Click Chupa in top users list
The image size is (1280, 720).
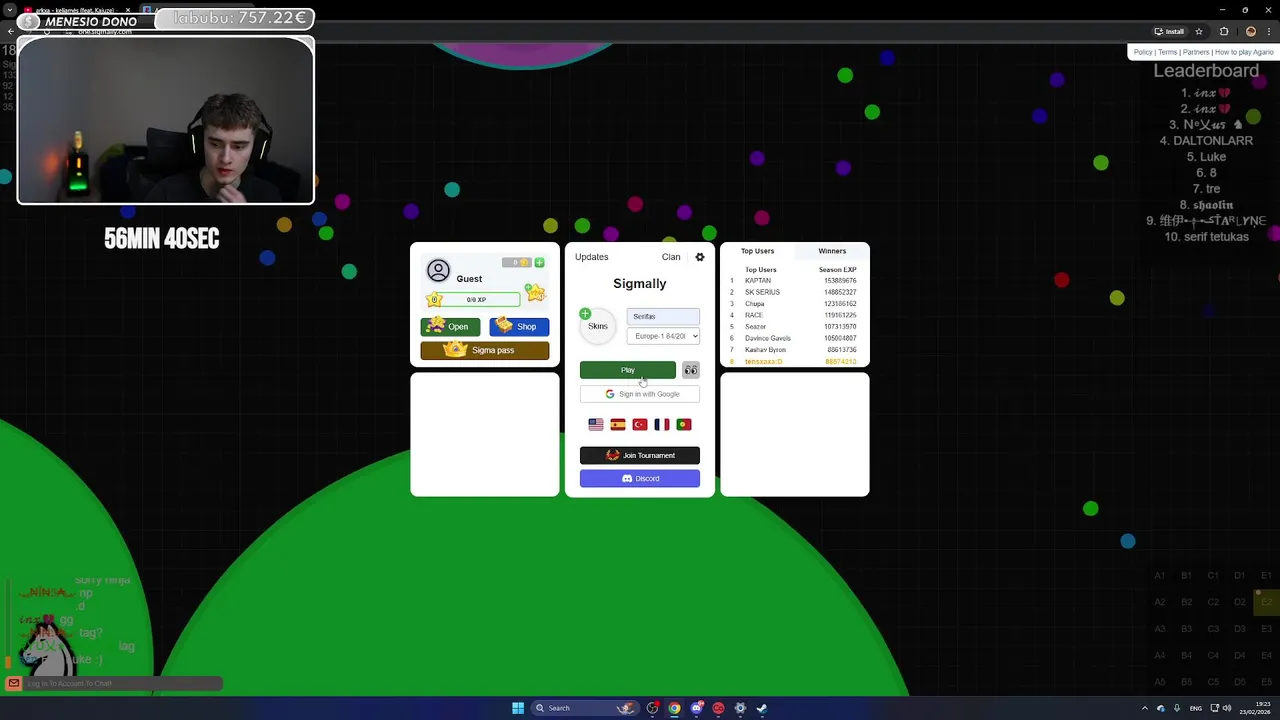click(x=754, y=304)
